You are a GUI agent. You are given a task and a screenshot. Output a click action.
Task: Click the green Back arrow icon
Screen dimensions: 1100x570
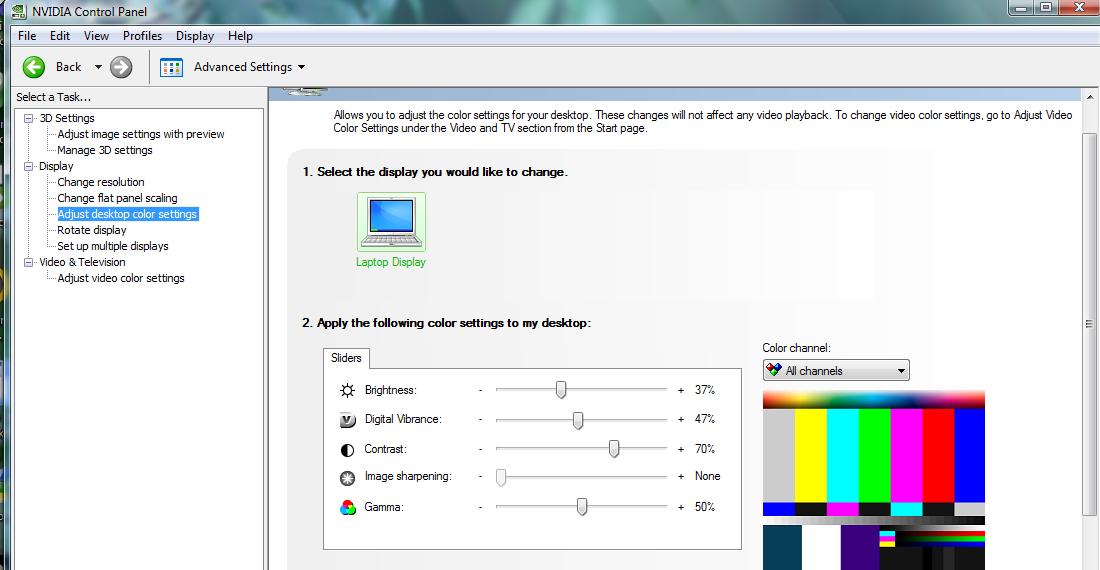tap(34, 67)
